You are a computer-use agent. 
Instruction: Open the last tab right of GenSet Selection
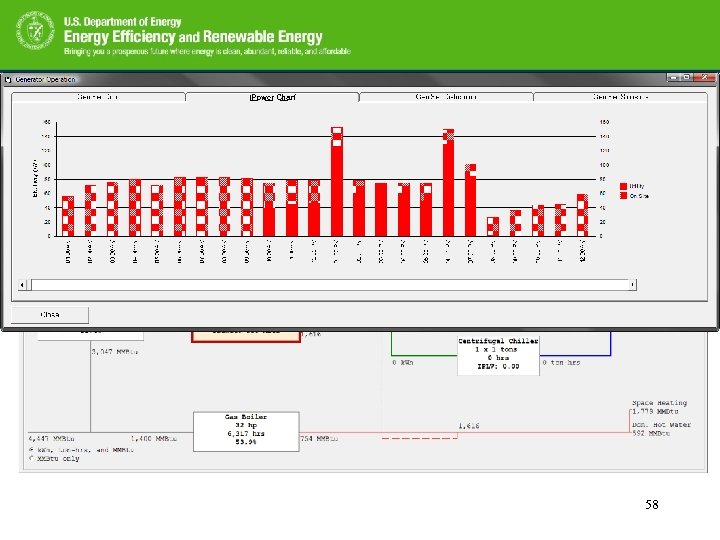click(620, 97)
